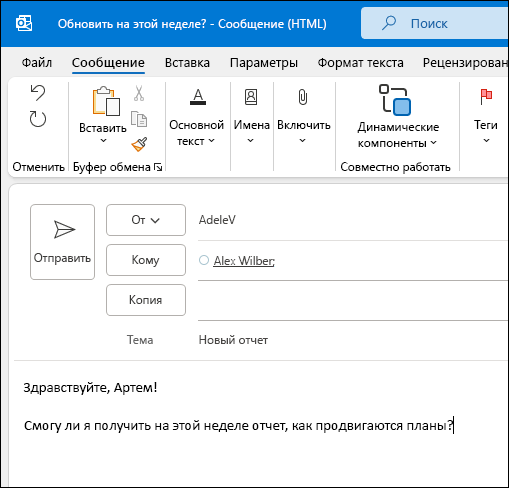Click the presence circle beside Alex Wilber
Viewport: 509px width, 488px height.
click(204, 260)
